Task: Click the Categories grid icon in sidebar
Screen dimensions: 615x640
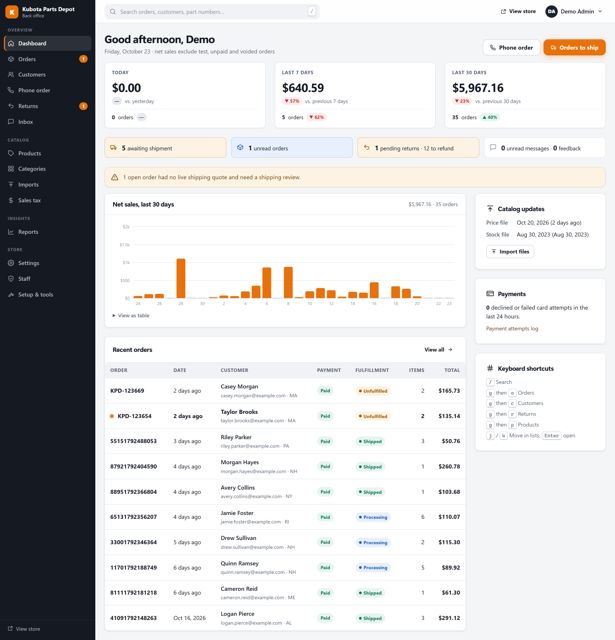Action: (11, 169)
